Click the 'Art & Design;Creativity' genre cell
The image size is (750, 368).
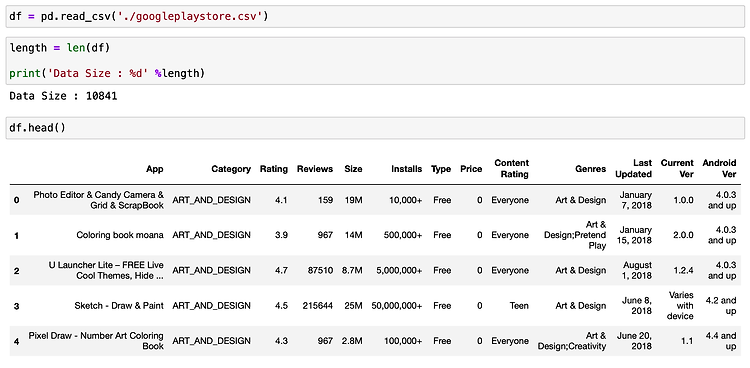pyautogui.click(x=572, y=341)
